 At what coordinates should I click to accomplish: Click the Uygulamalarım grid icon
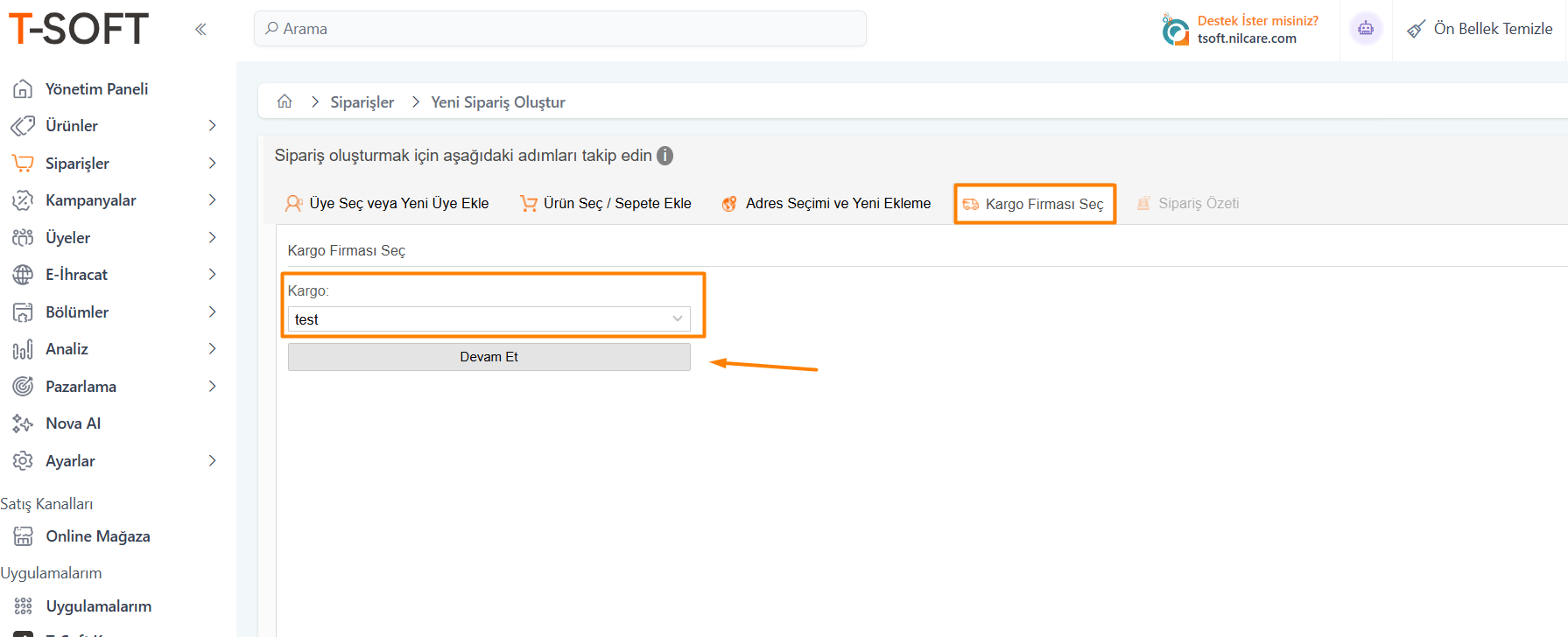tap(24, 606)
